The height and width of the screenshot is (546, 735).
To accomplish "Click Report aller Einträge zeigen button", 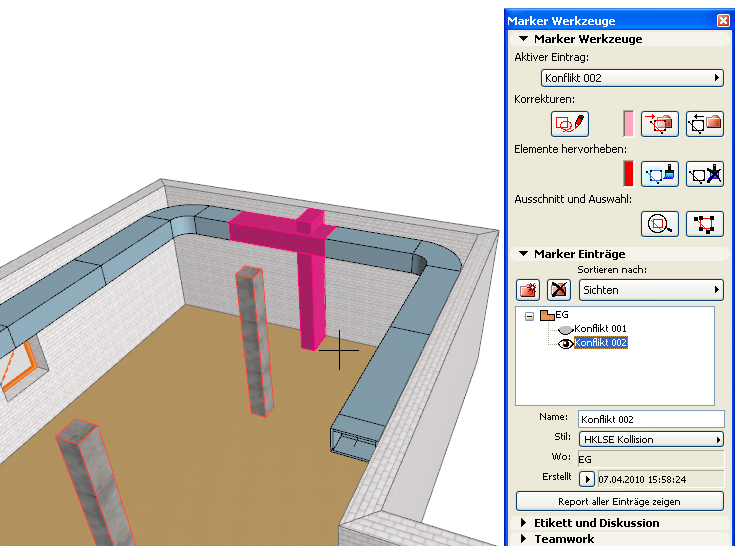I will (x=620, y=501).
